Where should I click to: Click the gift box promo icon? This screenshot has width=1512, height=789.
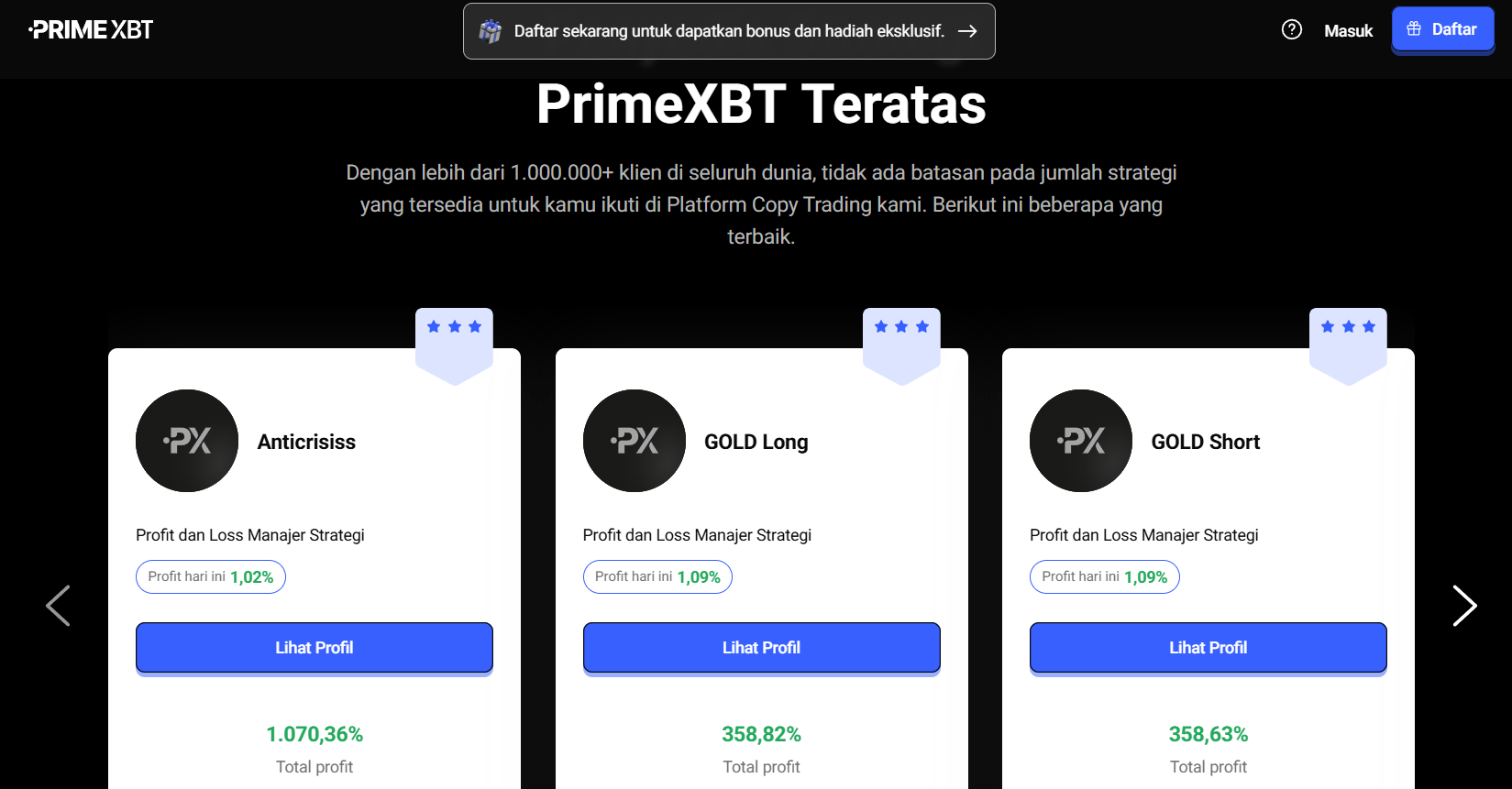(x=491, y=31)
